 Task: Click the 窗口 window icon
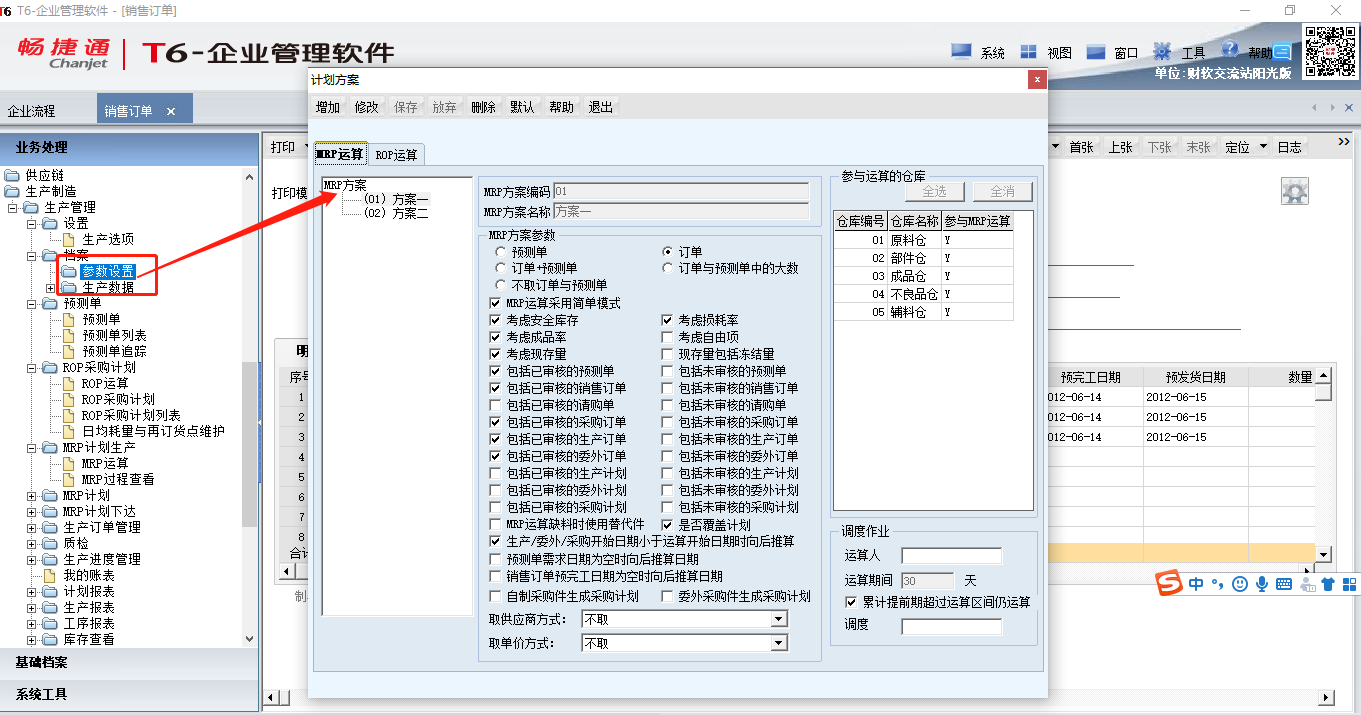(1096, 52)
